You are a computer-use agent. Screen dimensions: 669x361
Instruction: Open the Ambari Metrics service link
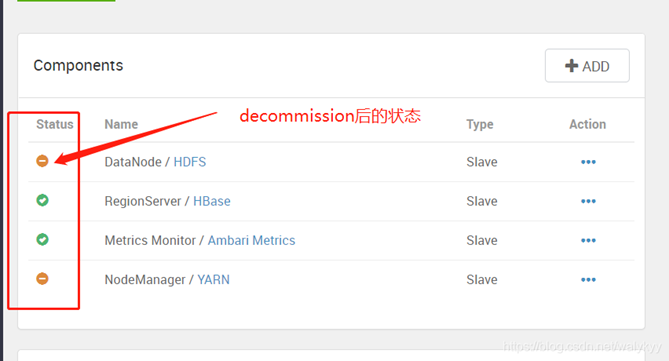tap(251, 240)
